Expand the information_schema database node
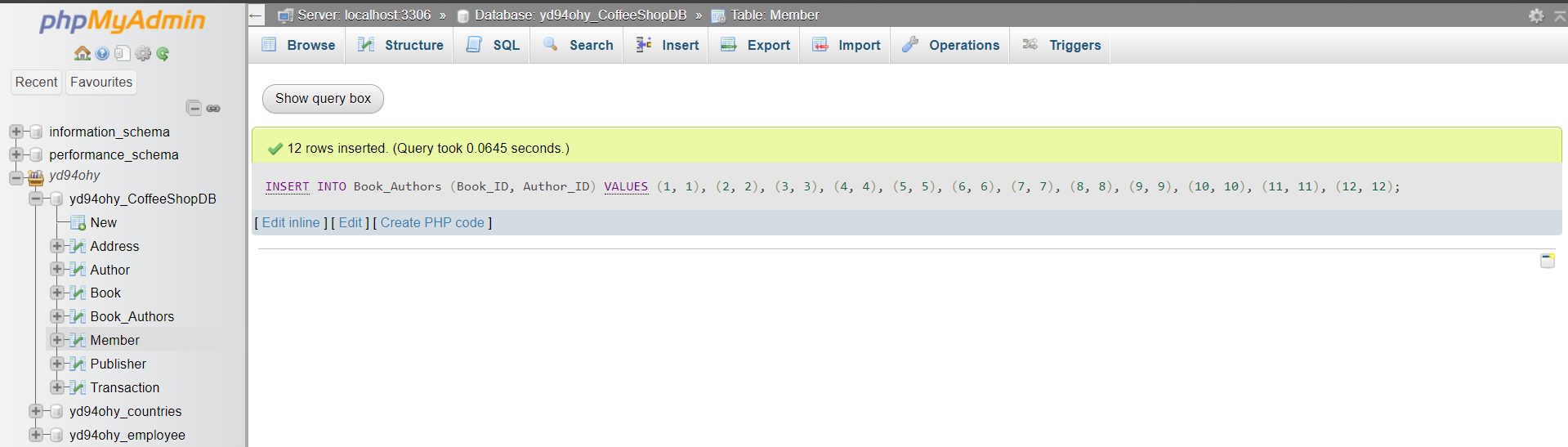 point(16,132)
